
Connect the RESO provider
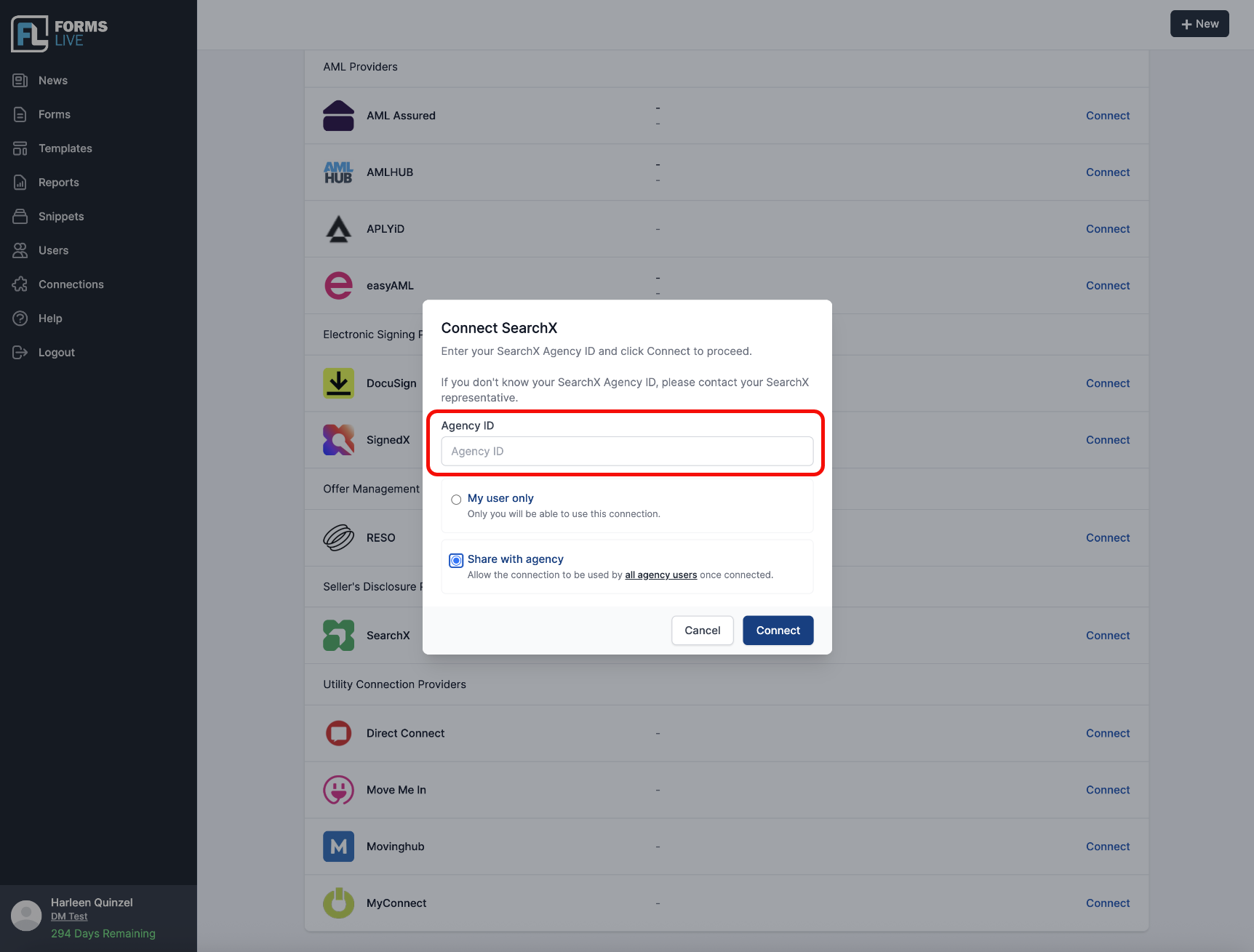tap(1108, 538)
